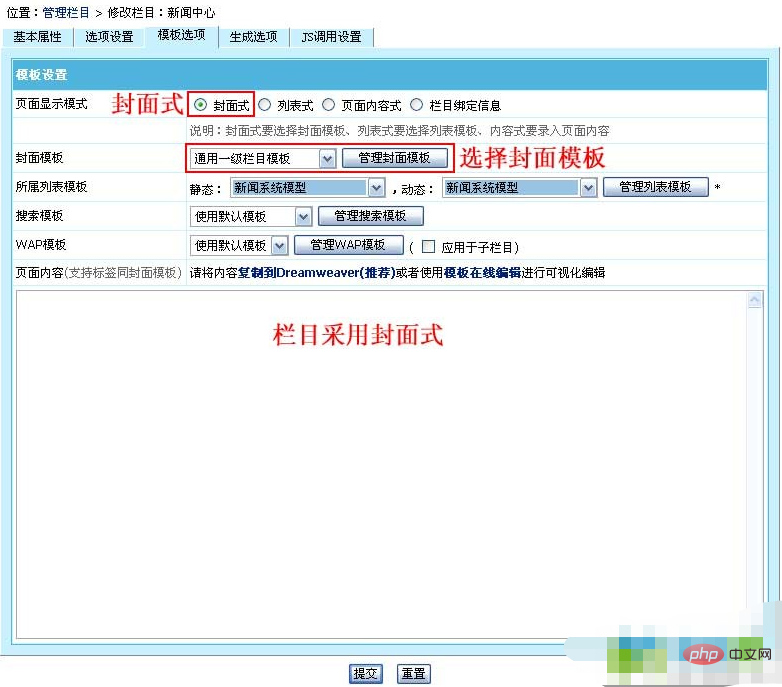Image resolution: width=782 pixels, height=687 pixels.
Task: Open the 管理栏目 breadcrumb link
Action: click(66, 12)
